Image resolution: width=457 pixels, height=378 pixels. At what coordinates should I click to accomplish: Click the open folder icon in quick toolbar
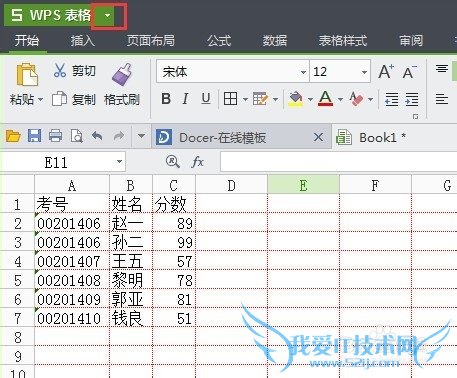pyautogui.click(x=13, y=136)
